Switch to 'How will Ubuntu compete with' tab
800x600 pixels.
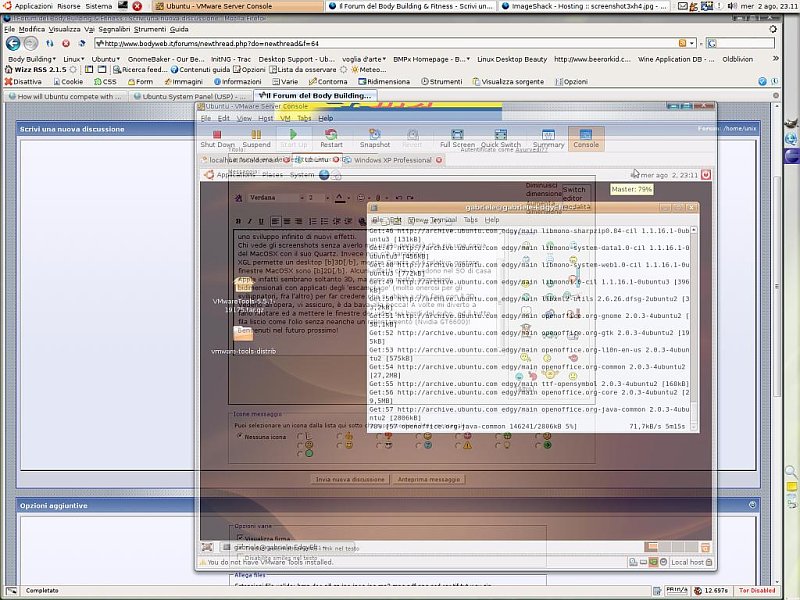click(x=65, y=96)
